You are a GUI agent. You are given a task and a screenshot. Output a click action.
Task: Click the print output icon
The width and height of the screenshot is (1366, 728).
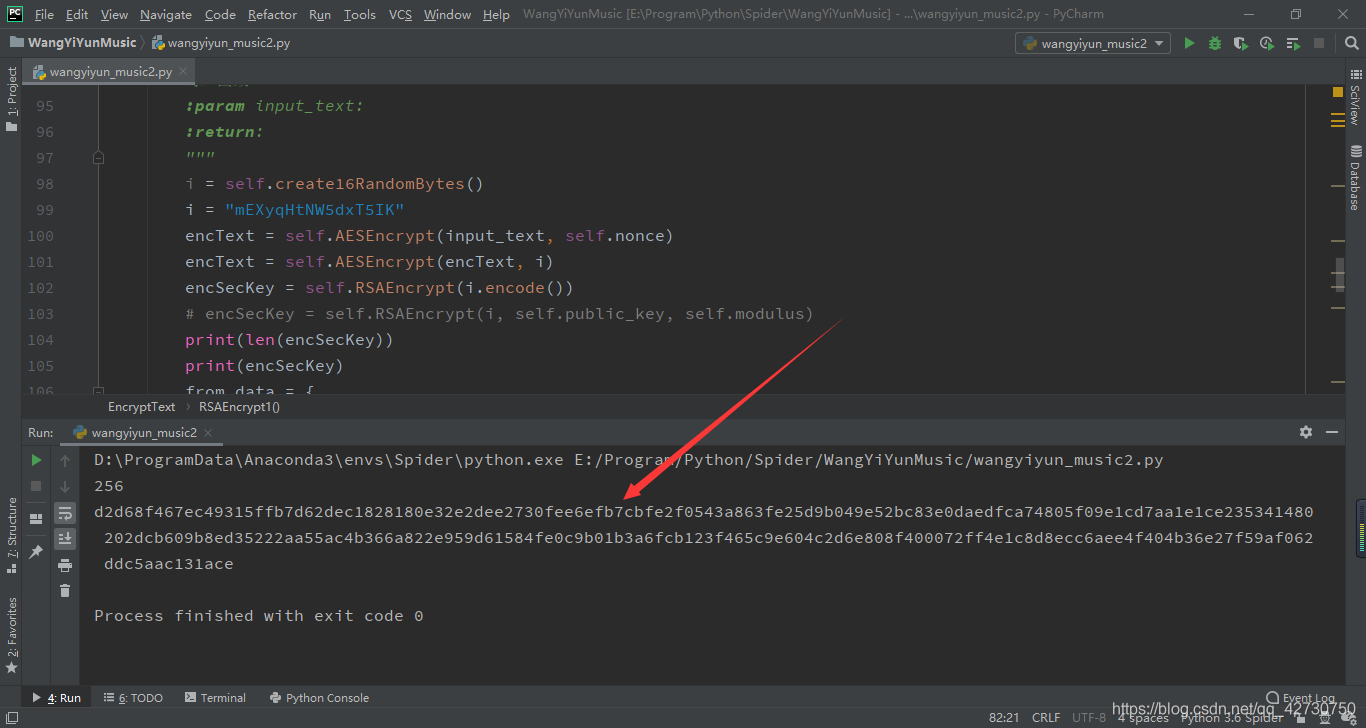click(x=65, y=565)
